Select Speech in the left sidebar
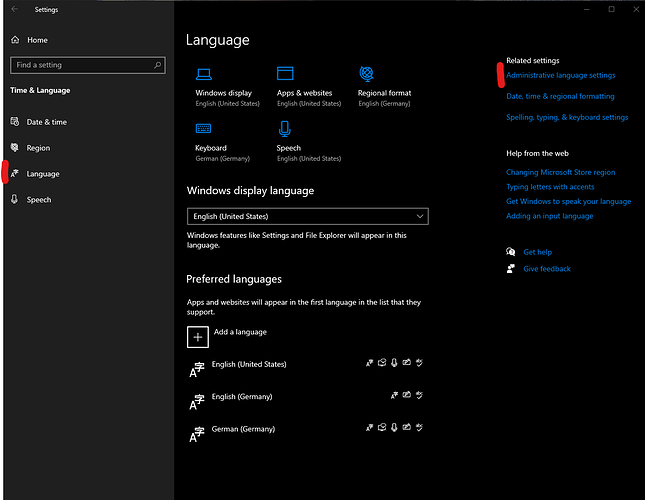645x500 pixels. tap(38, 199)
